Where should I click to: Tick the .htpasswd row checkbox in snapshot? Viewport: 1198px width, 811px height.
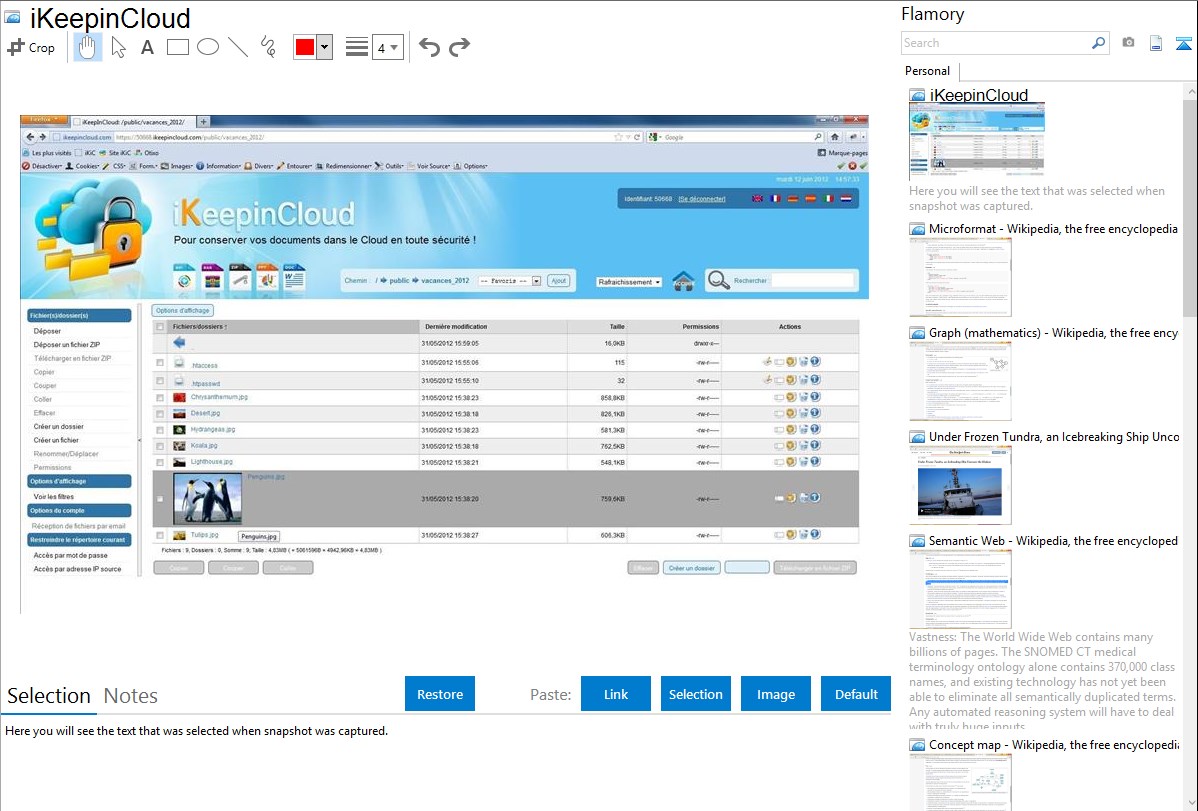pyautogui.click(x=160, y=381)
